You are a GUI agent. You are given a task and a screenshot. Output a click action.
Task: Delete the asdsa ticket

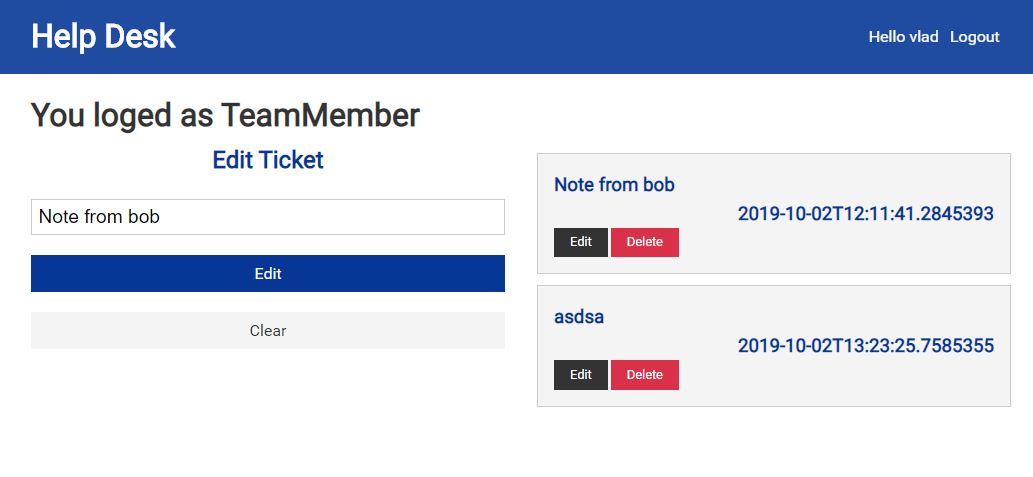pyautogui.click(x=644, y=375)
